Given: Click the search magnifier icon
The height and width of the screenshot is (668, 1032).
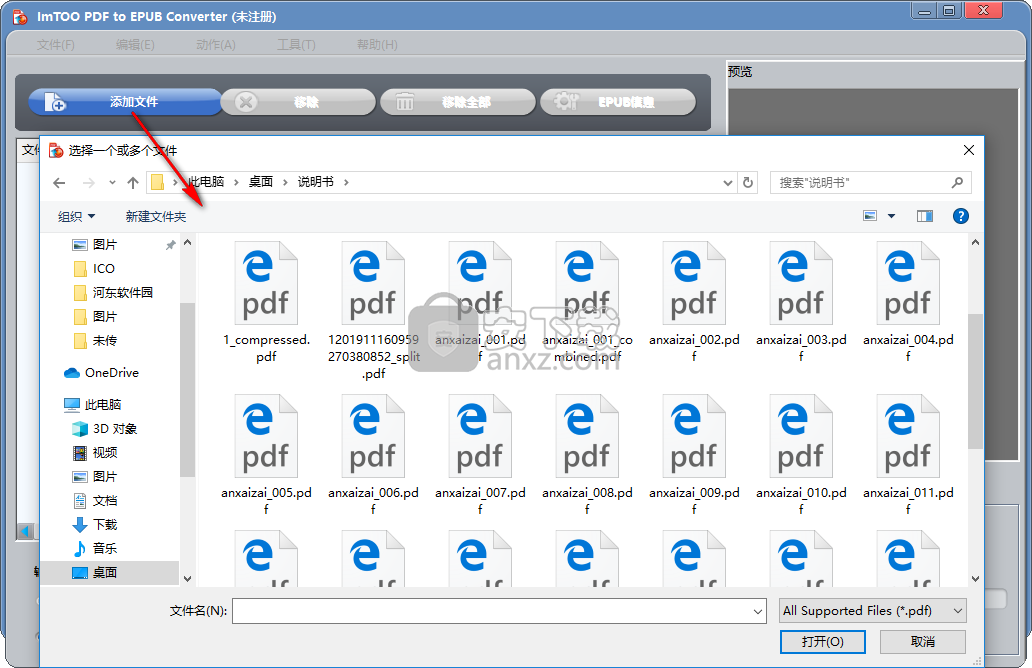Looking at the screenshot, I should (x=957, y=182).
